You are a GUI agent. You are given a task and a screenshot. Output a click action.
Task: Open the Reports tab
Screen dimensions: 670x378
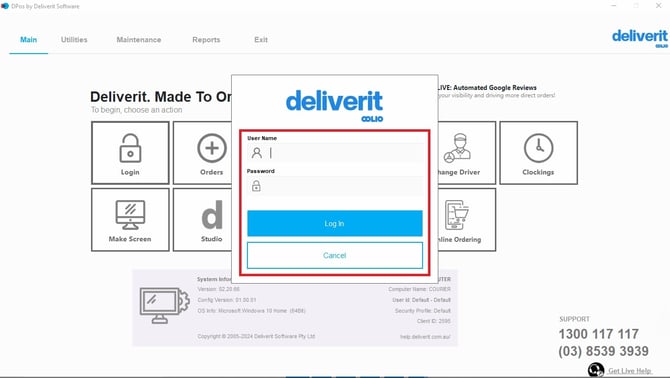206,40
